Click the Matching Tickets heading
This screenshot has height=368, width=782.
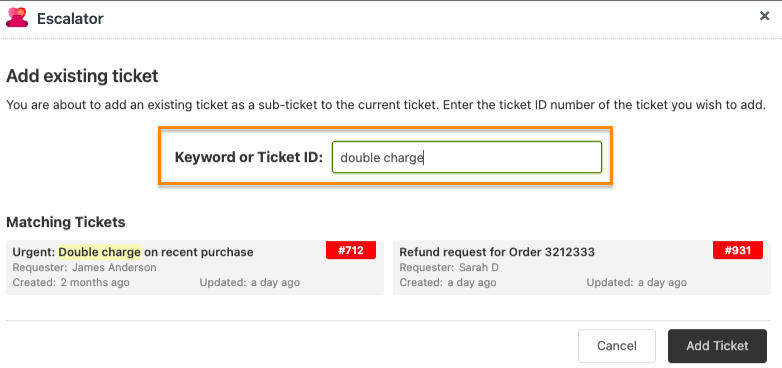pyautogui.click(x=65, y=222)
